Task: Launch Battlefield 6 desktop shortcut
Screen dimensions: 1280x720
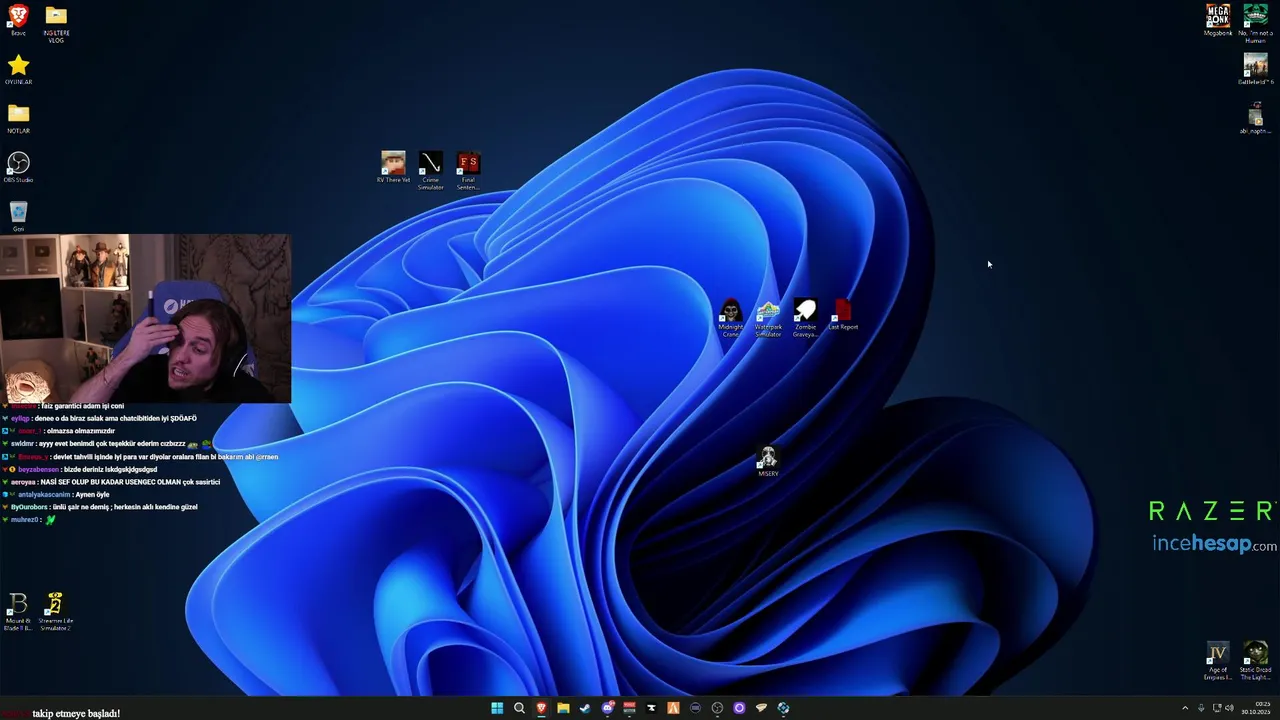Action: click(x=1256, y=69)
